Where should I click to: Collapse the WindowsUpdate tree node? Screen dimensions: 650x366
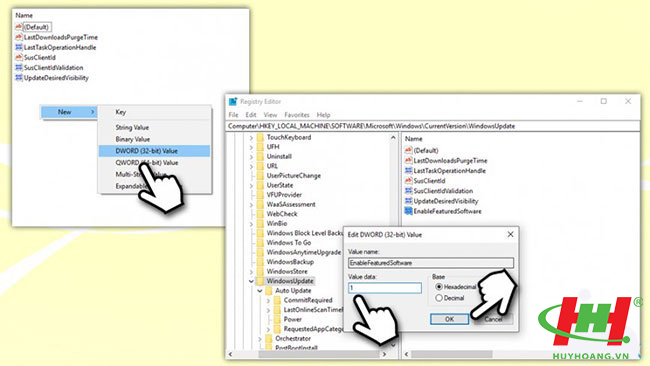[x=251, y=281]
